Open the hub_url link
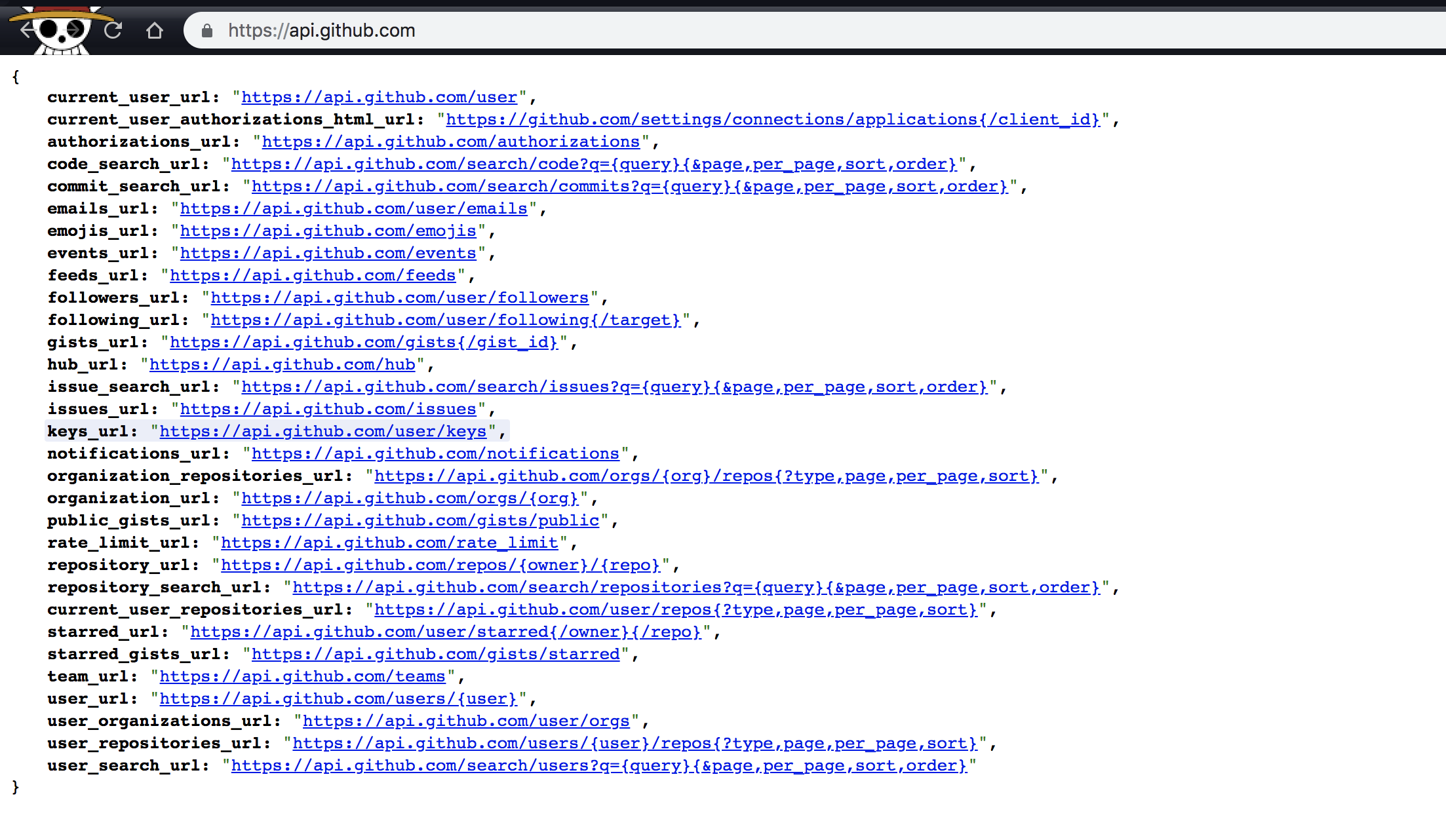The height and width of the screenshot is (840, 1446). (x=282, y=364)
